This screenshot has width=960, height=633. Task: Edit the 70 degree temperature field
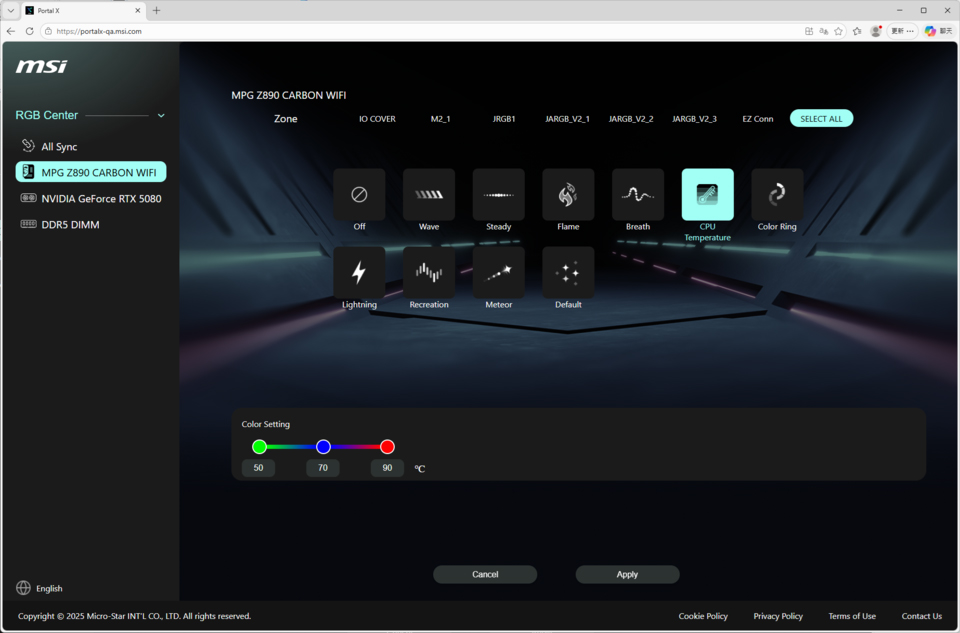pyautogui.click(x=323, y=468)
